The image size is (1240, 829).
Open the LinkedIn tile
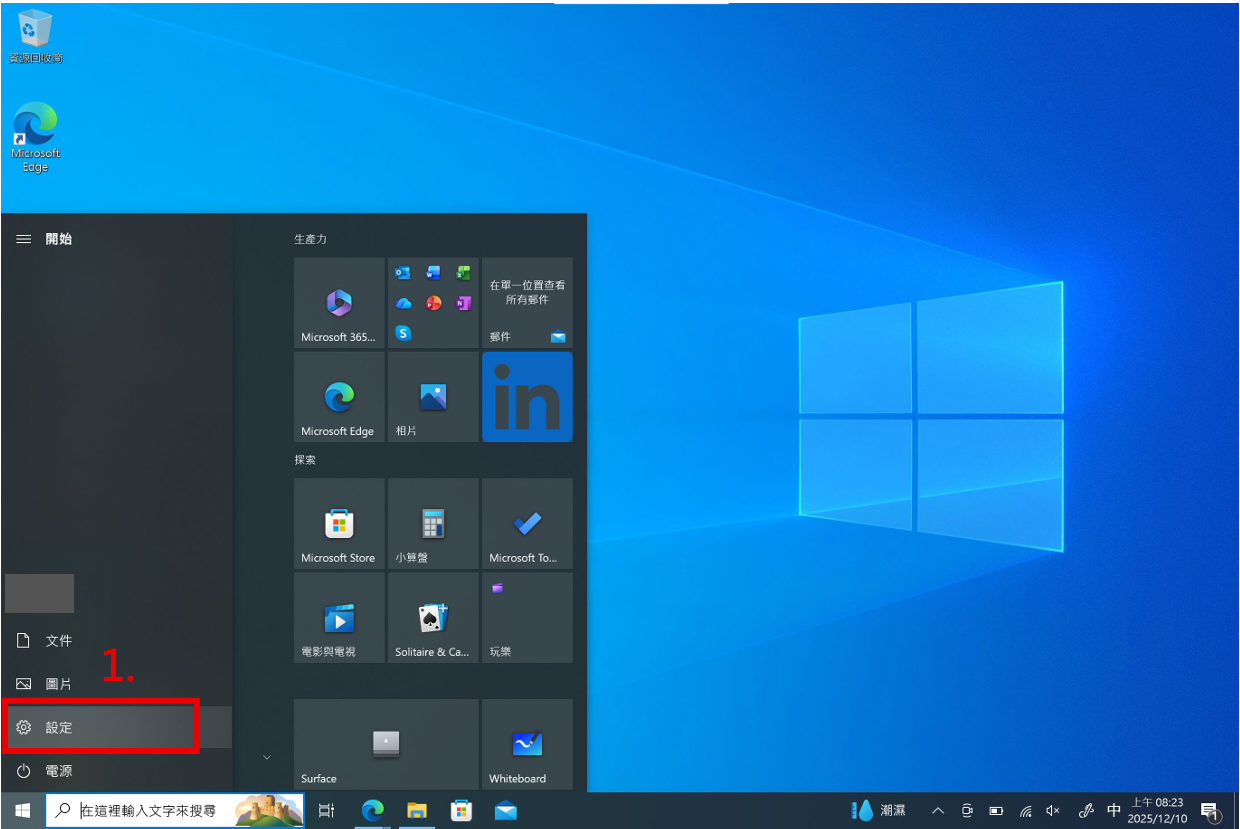pos(527,397)
